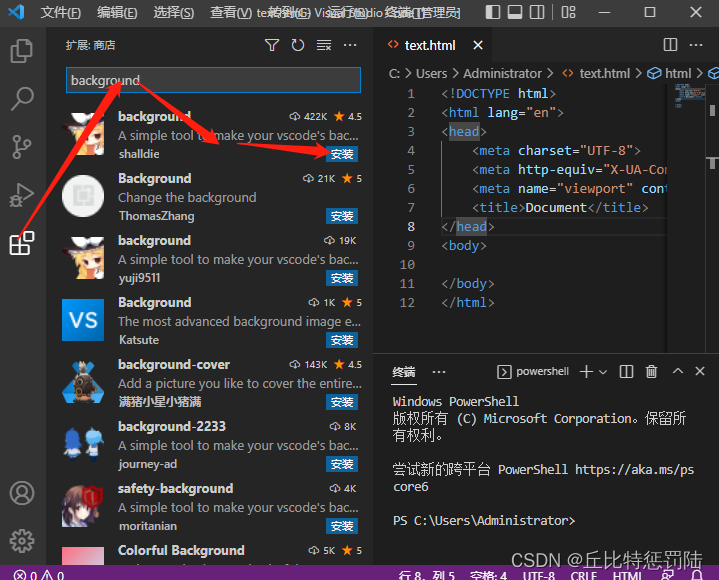Image resolution: width=719 pixels, height=580 pixels.
Task: Open terminal launch profile dropdown arrow
Action: point(603,371)
